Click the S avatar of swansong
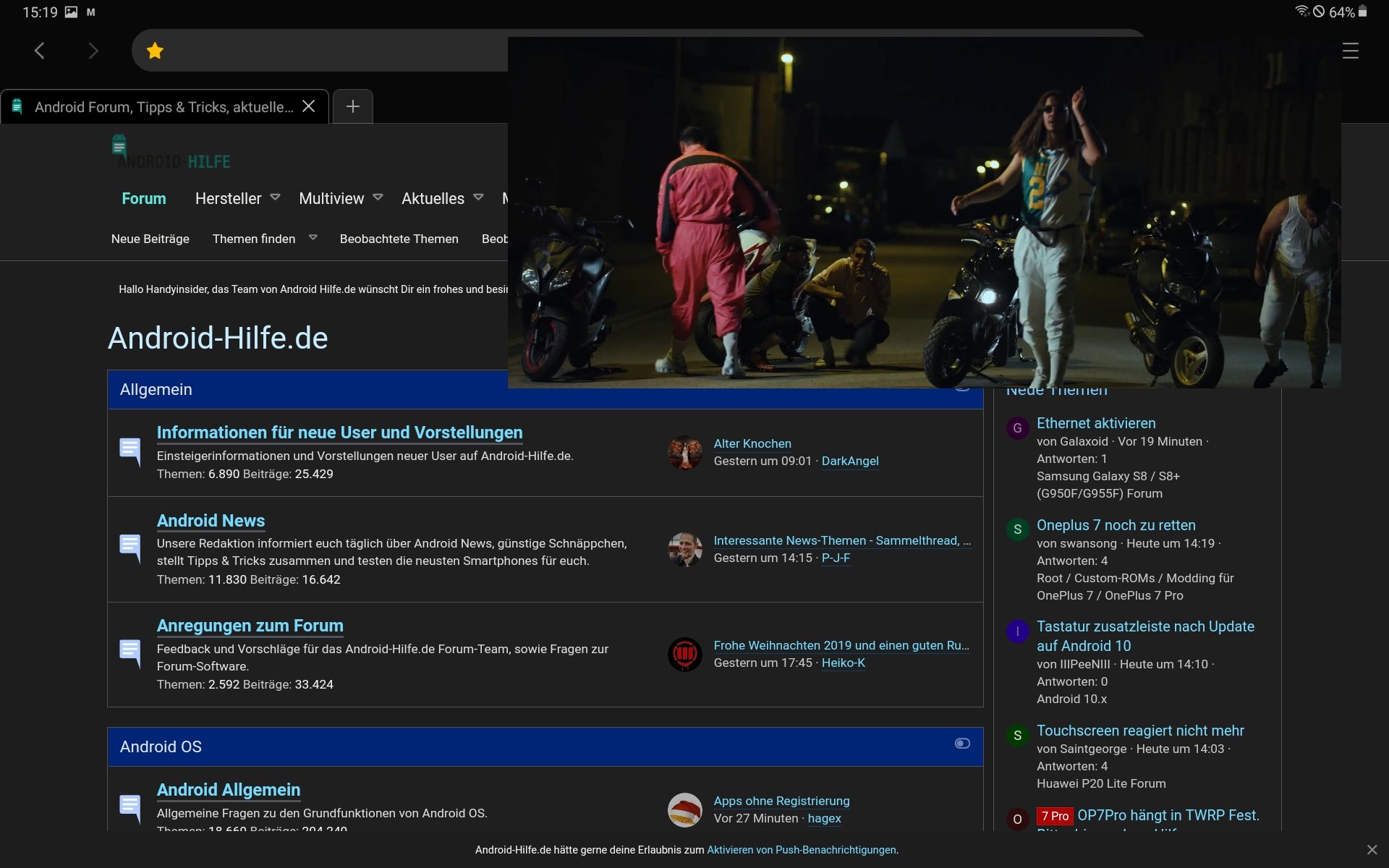Screen dimensions: 1389x868 [1017, 529]
